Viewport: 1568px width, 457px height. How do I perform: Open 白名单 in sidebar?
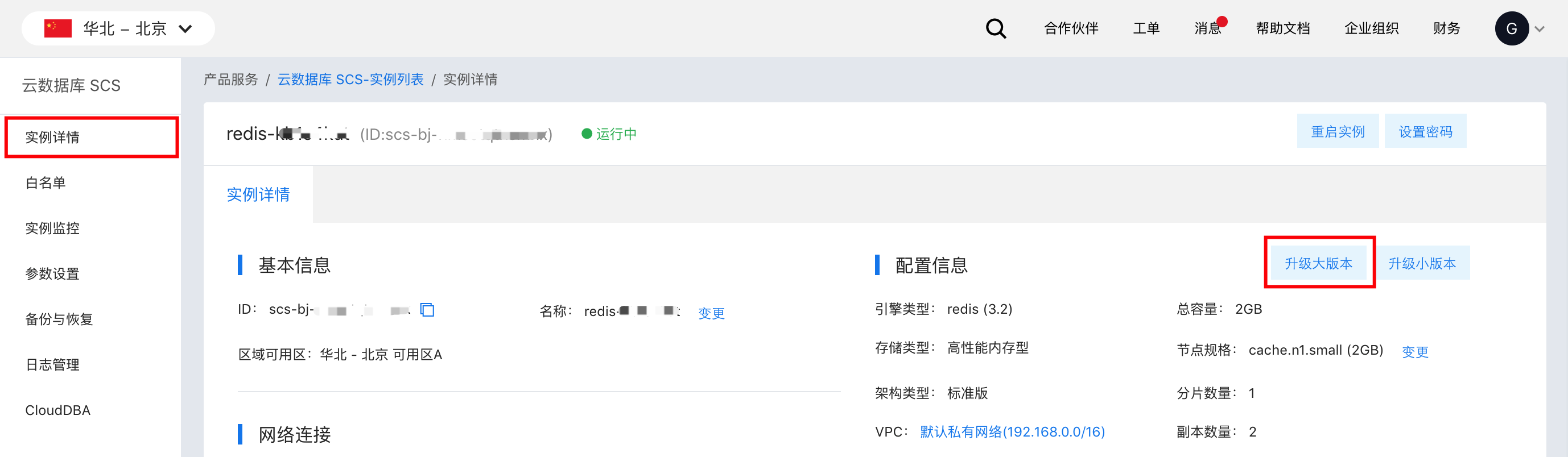(x=46, y=182)
